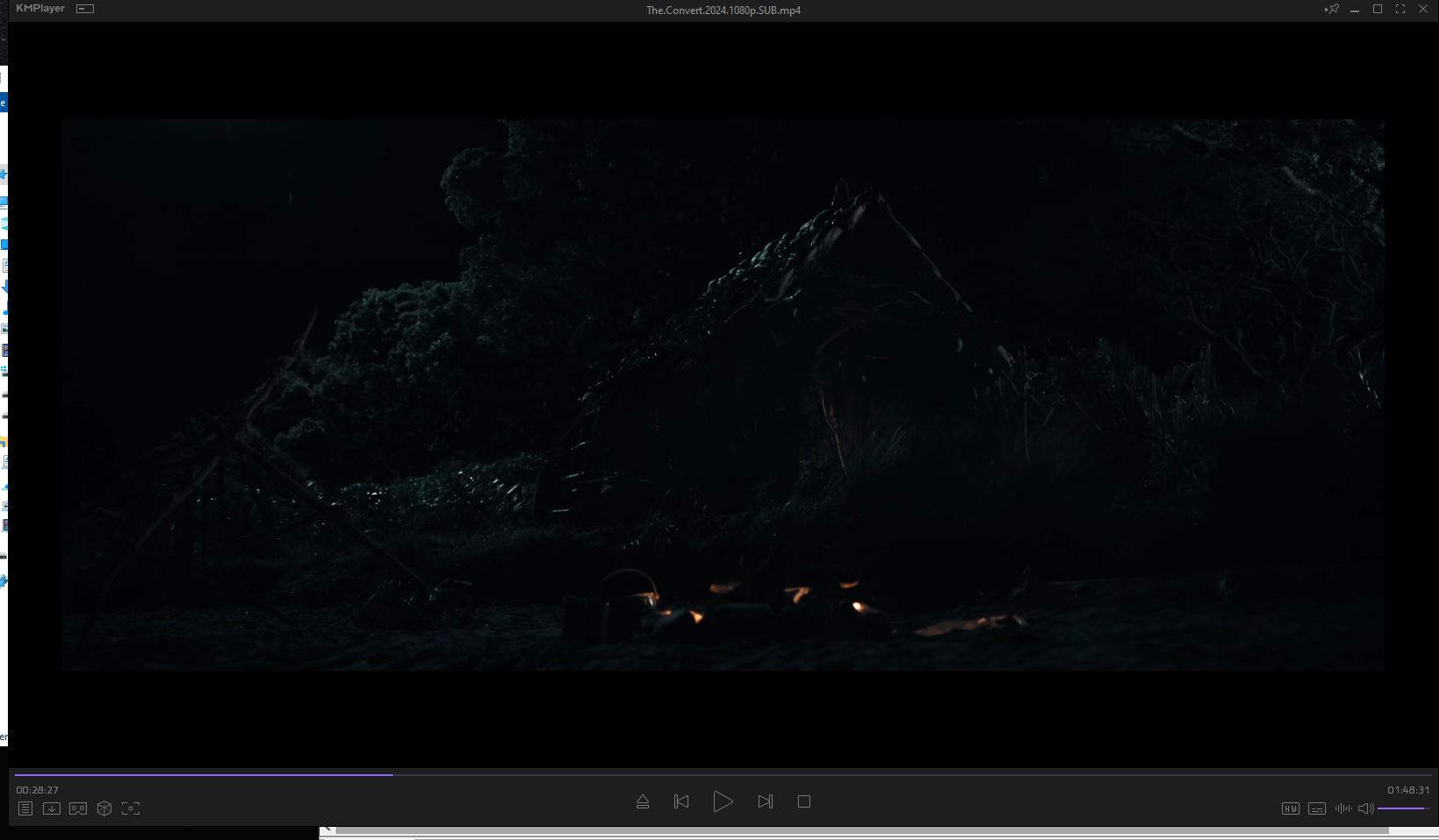Enter fullscreen using the title bar icon
1439x840 pixels.
point(1400,10)
